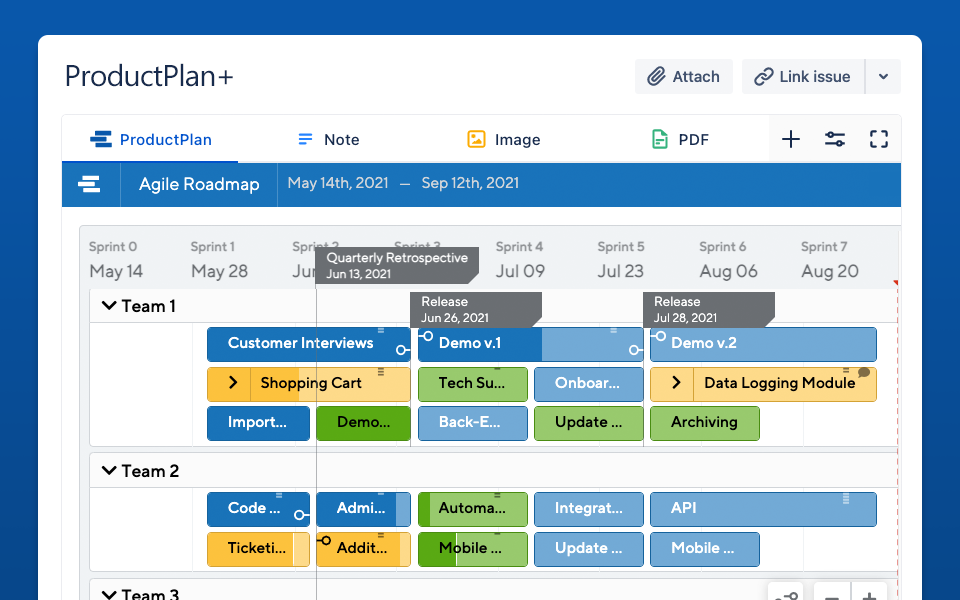Screen dimensions: 960x600
Task: Select the green Mobile ... bar
Action: (x=473, y=550)
